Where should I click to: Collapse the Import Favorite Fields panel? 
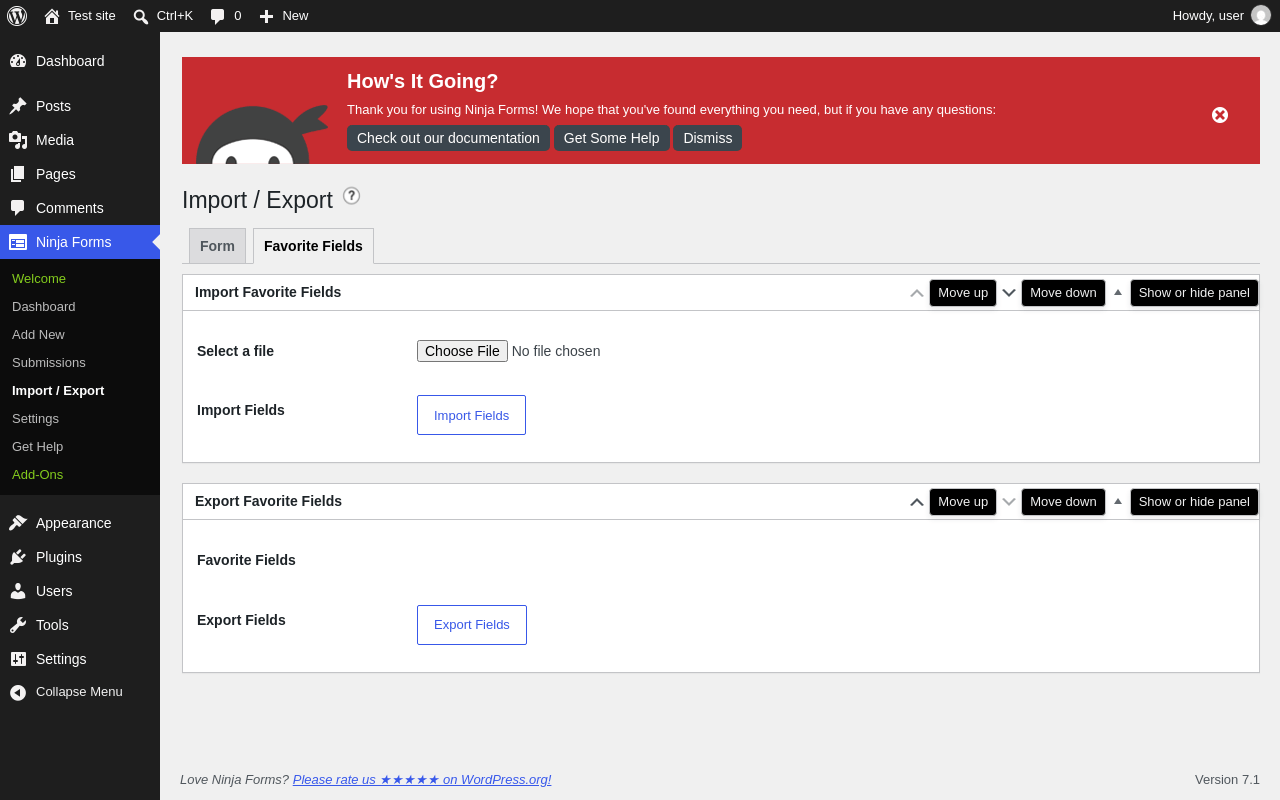pyautogui.click(x=1118, y=293)
